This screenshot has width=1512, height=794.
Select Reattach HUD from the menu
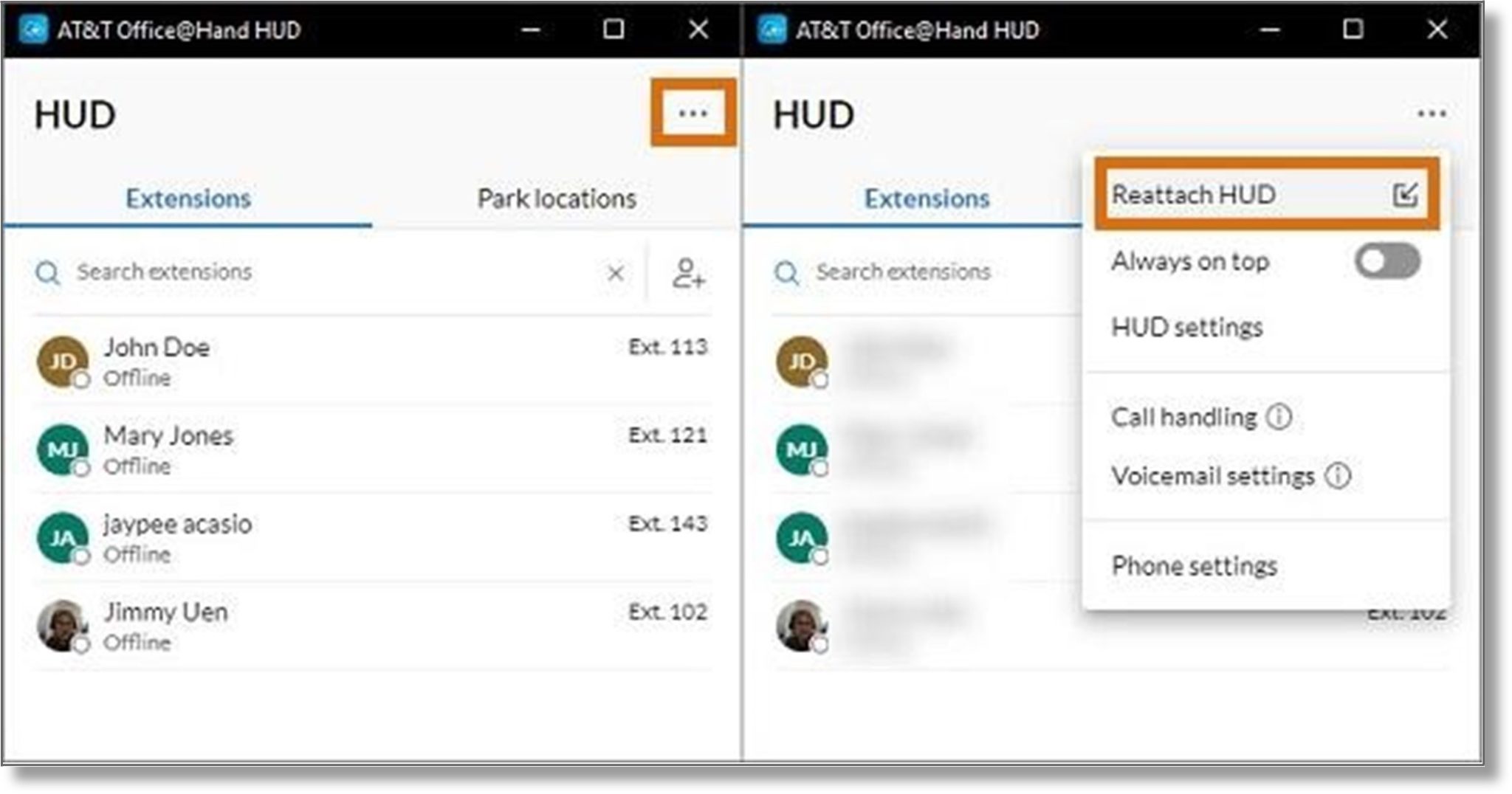tap(1193, 194)
